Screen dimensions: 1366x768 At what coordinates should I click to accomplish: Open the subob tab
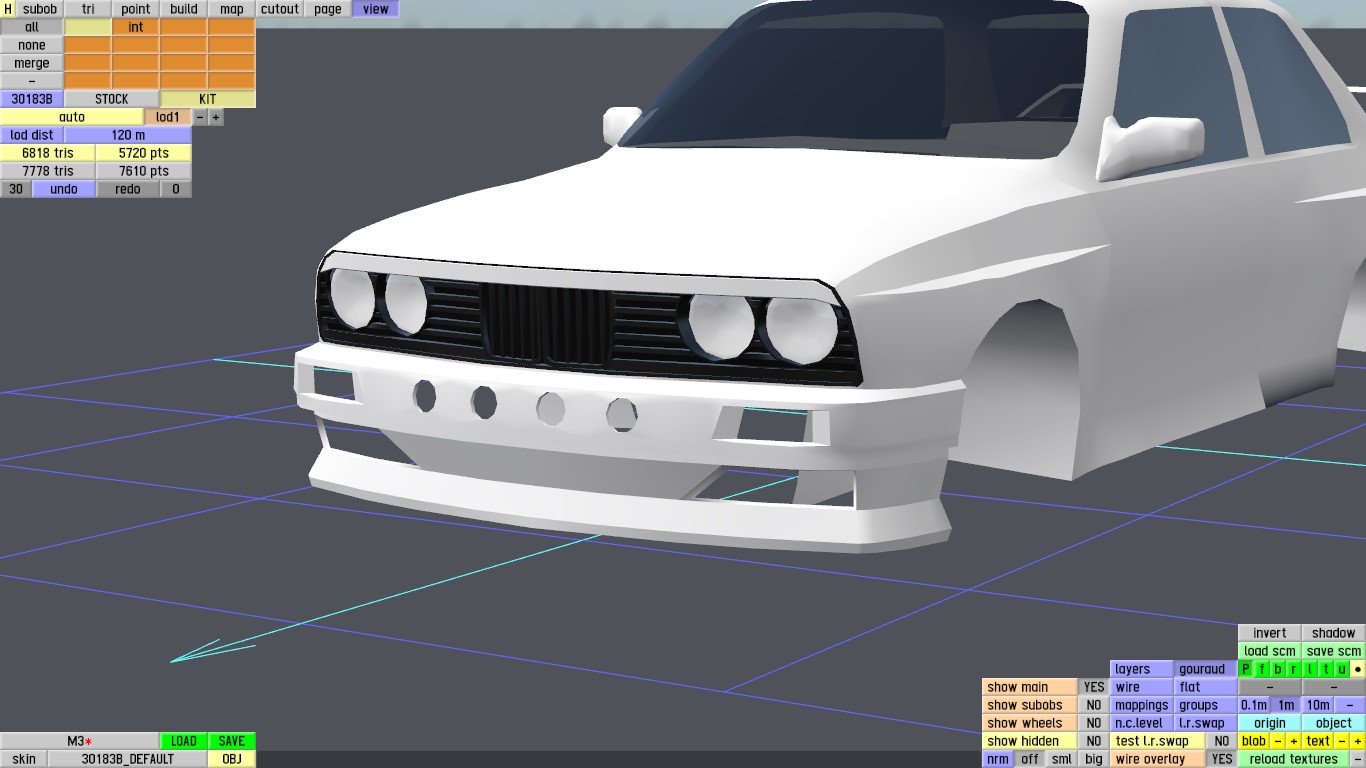(x=40, y=9)
